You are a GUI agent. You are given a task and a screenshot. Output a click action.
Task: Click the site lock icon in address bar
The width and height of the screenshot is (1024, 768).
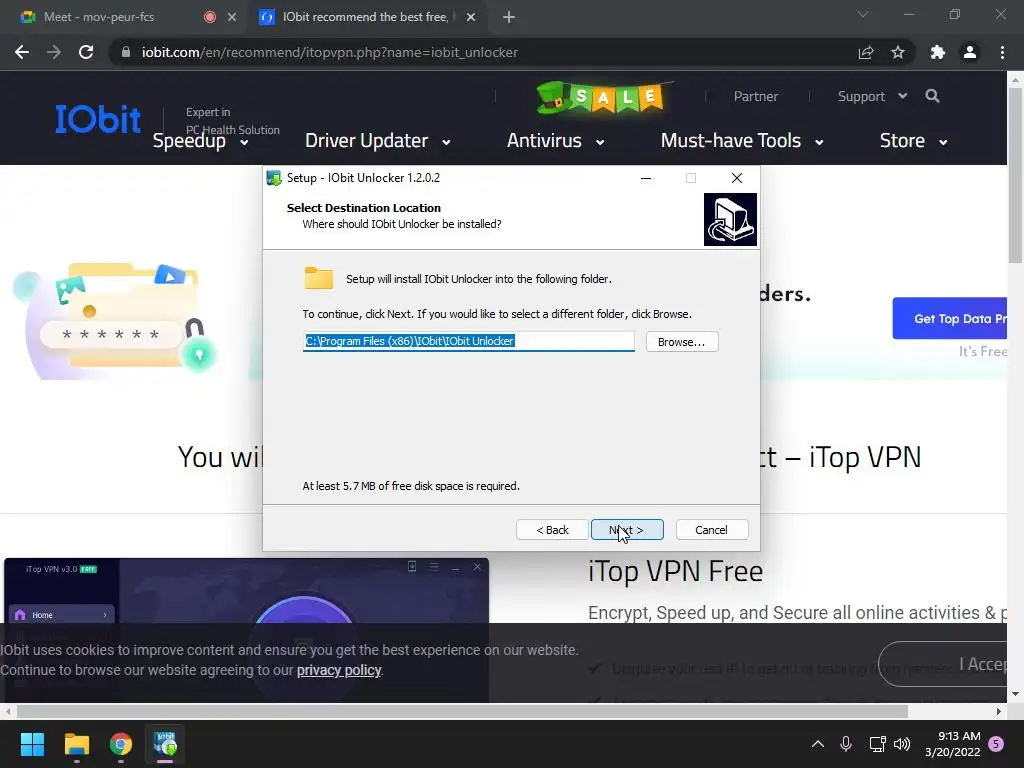(126, 52)
